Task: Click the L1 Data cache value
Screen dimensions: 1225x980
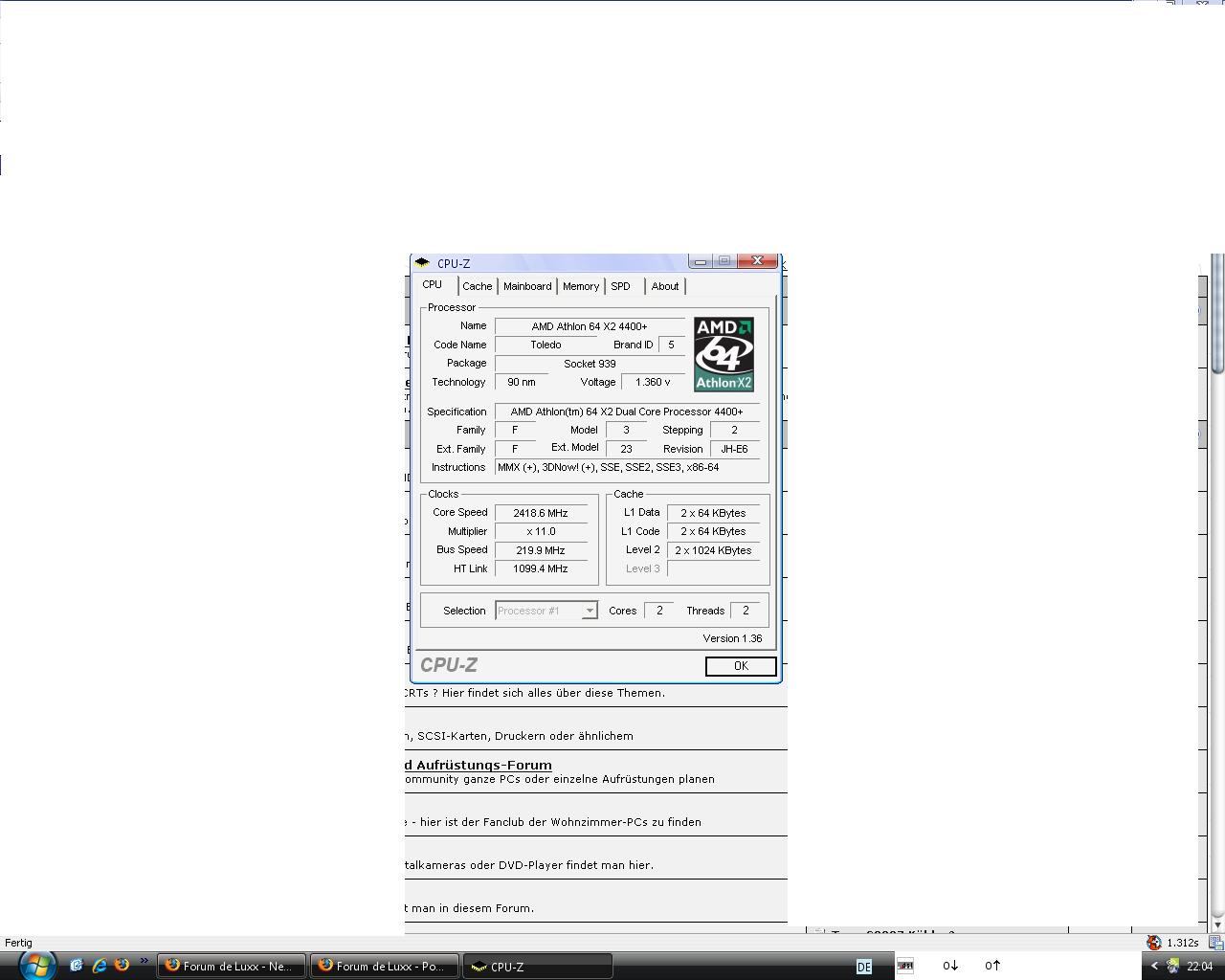Action: [713, 513]
